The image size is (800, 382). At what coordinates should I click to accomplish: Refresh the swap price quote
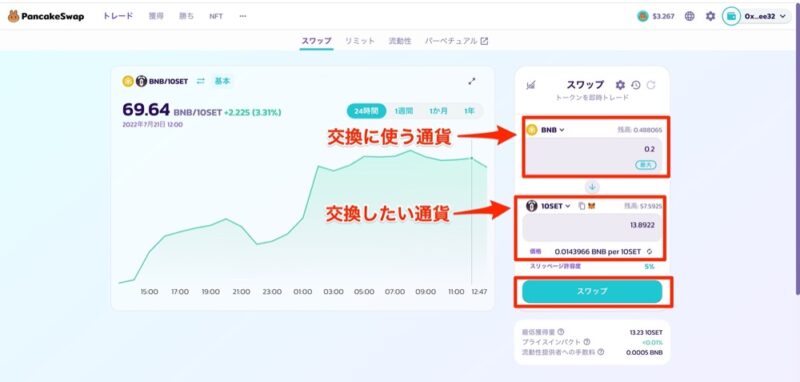click(x=651, y=85)
